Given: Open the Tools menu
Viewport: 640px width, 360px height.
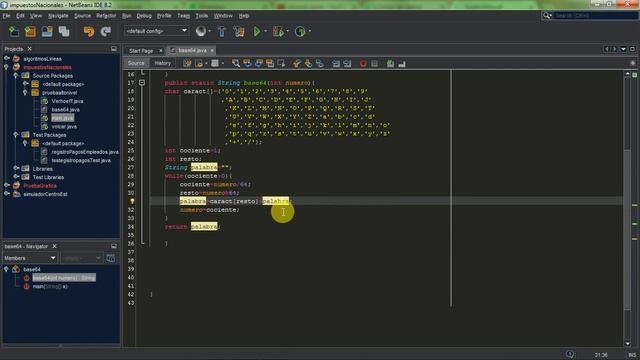Looking at the screenshot, I should 201,16.
